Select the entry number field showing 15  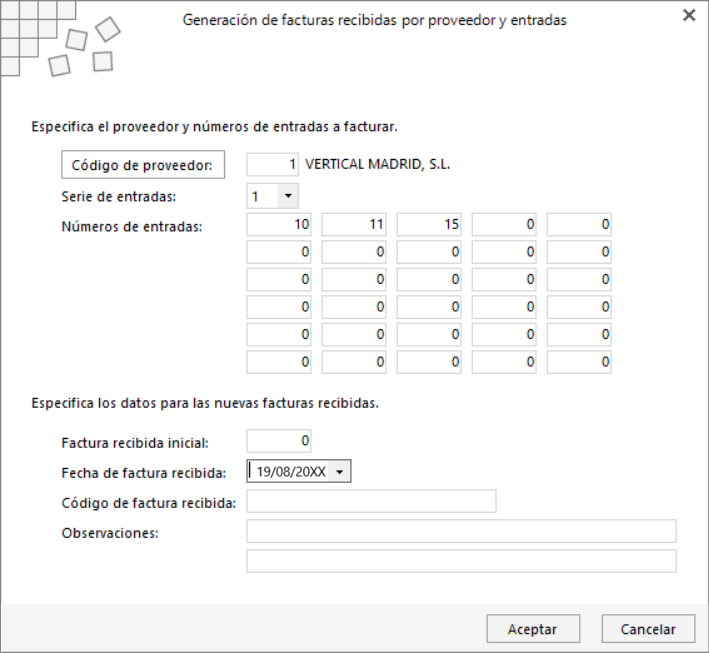click(429, 224)
